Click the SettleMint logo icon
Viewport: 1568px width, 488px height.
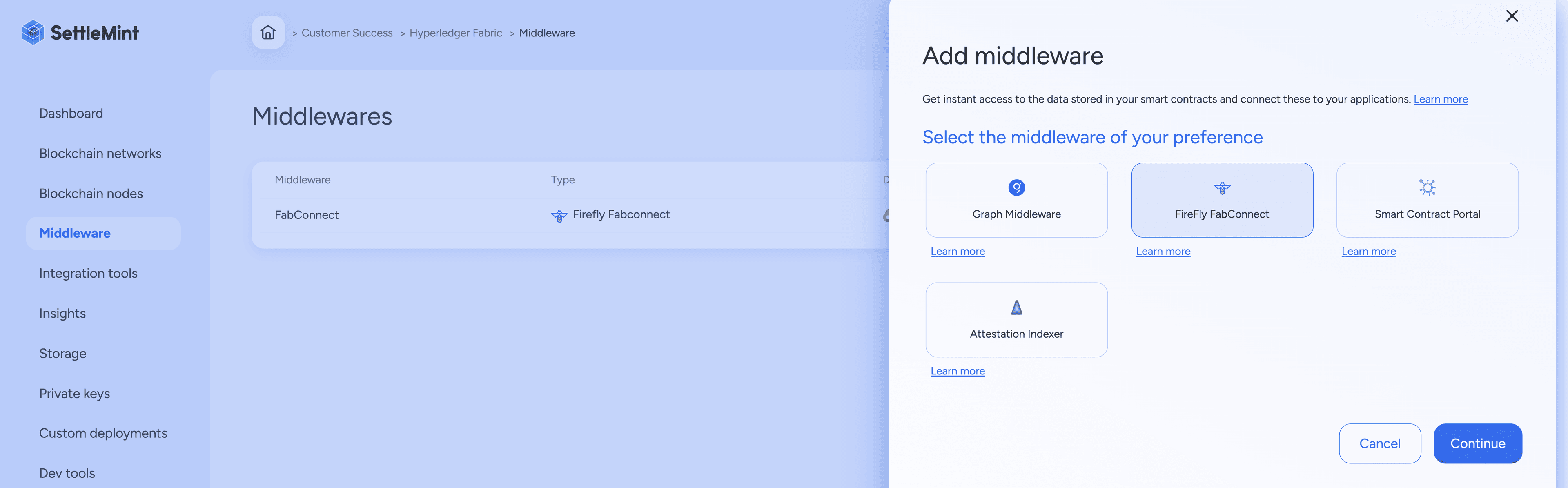coord(33,32)
